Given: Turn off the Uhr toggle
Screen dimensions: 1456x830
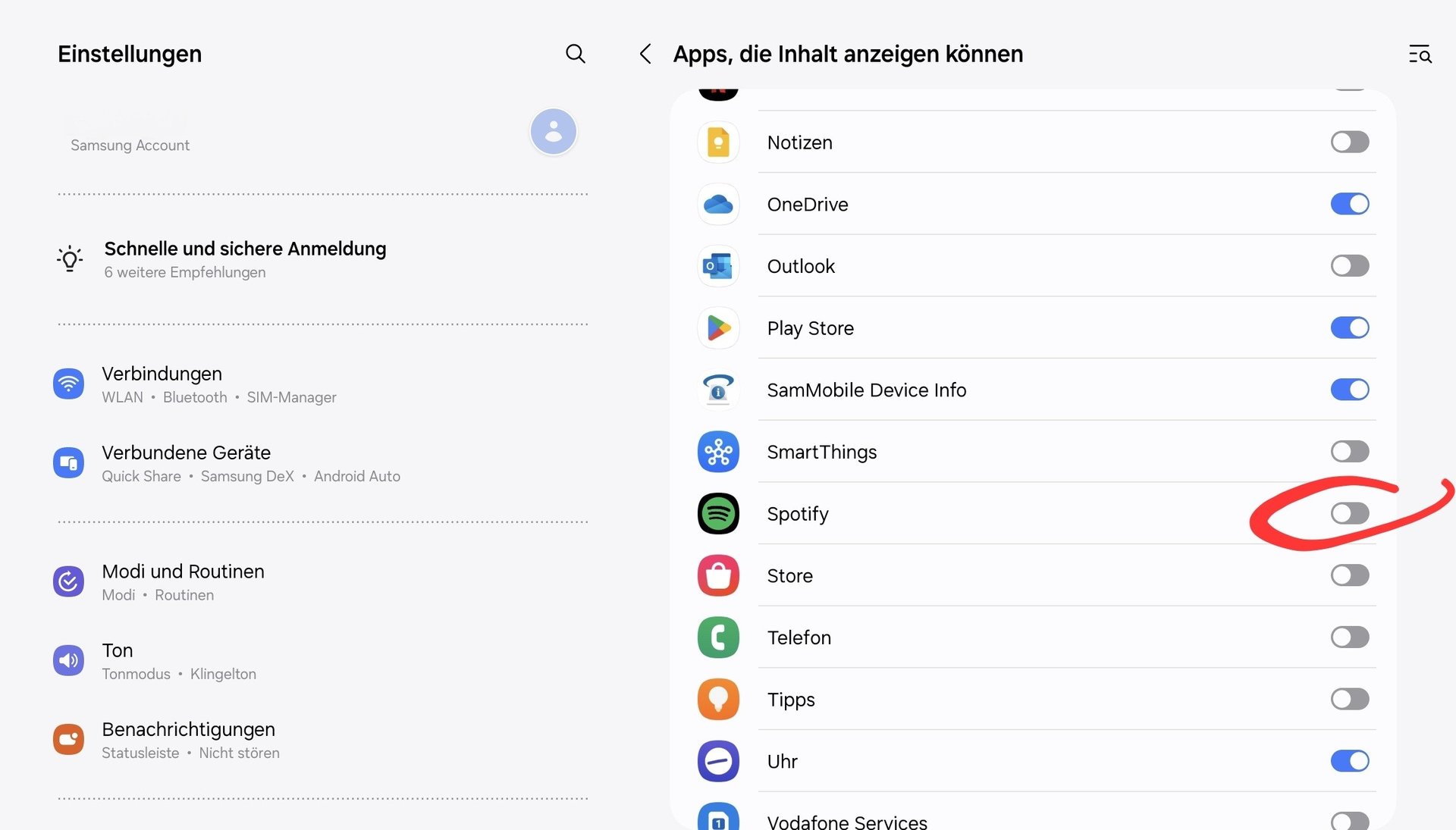Looking at the screenshot, I should [1349, 761].
